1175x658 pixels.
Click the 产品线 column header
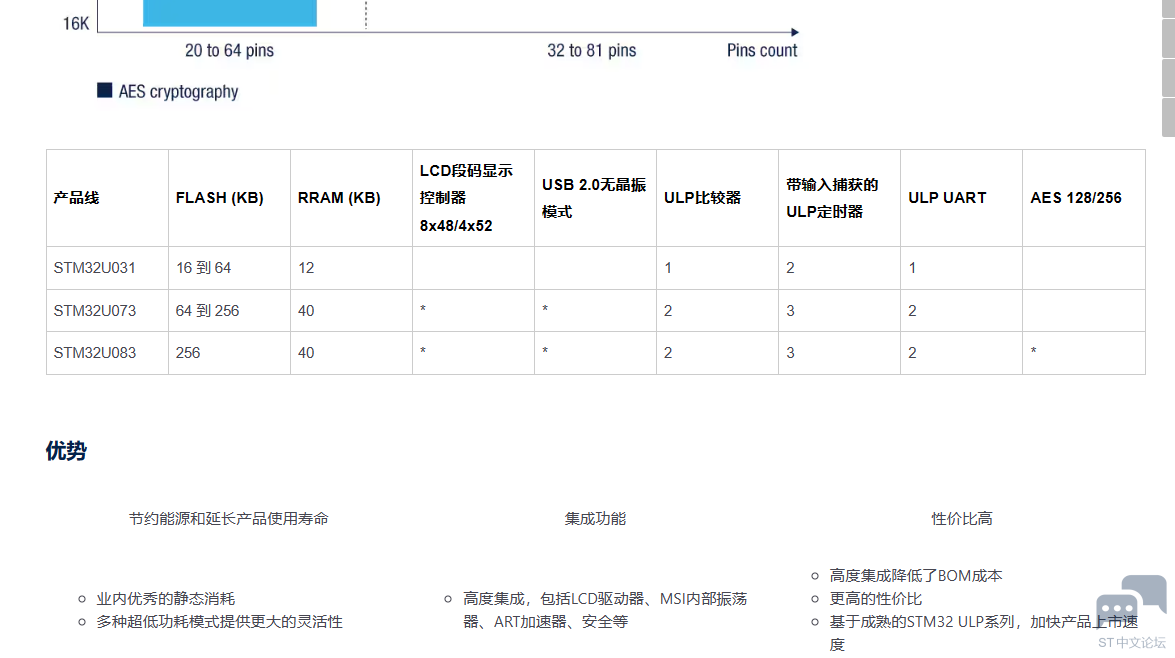click(x=77, y=198)
